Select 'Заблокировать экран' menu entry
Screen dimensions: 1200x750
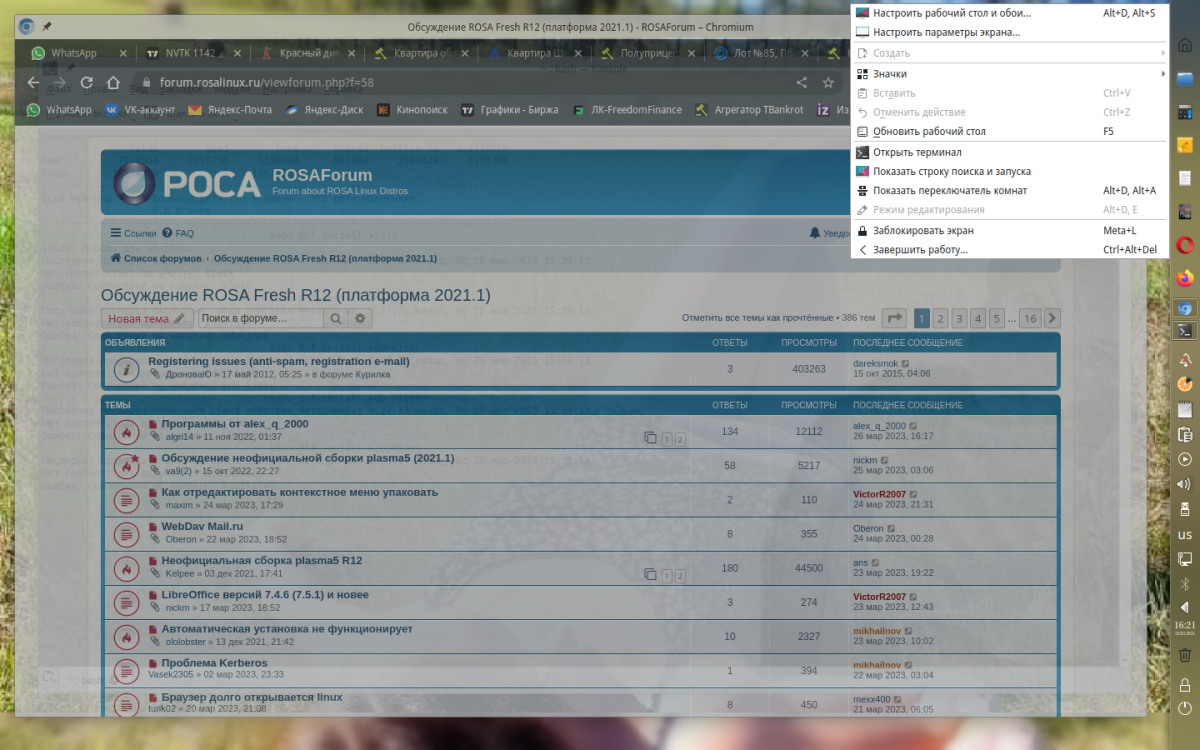tap(1008, 230)
